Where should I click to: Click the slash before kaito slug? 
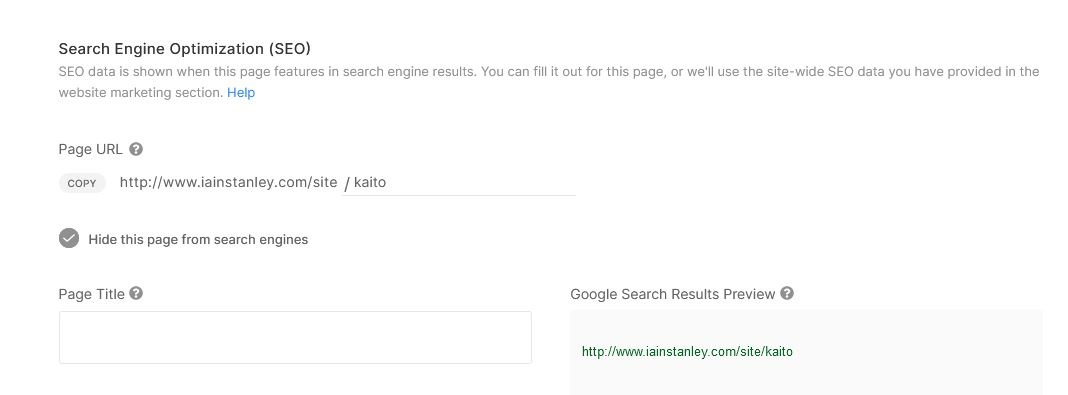(x=347, y=183)
